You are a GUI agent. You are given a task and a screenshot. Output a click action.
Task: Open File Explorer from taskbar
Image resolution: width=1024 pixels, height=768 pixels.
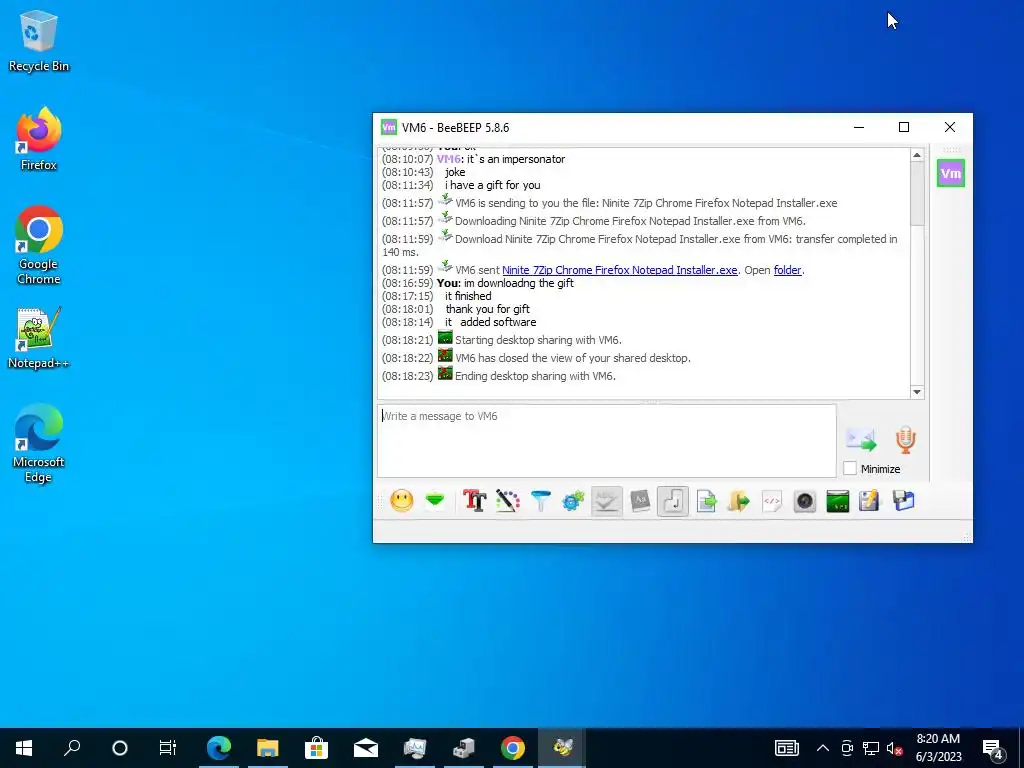tap(268, 748)
